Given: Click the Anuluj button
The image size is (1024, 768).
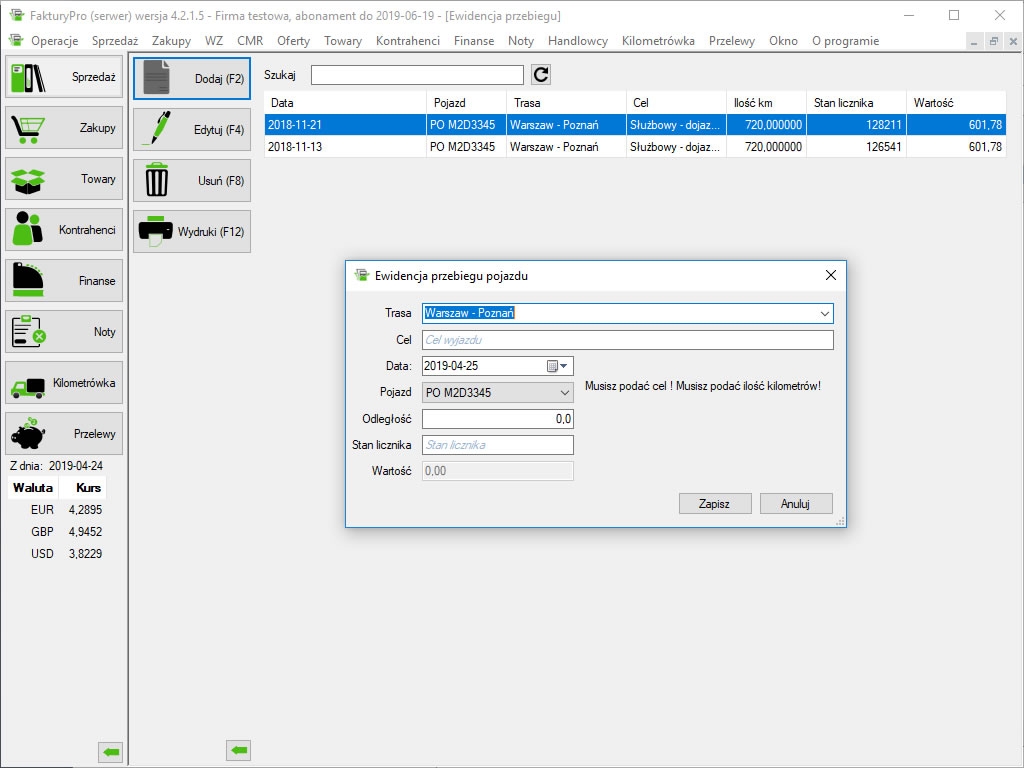Looking at the screenshot, I should 795,504.
